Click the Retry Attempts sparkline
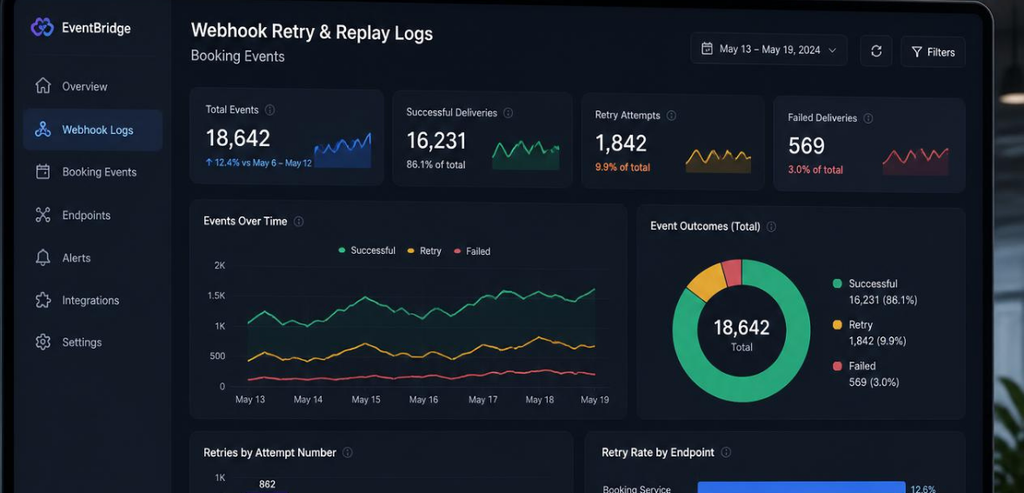The image size is (1024, 493). click(718, 161)
